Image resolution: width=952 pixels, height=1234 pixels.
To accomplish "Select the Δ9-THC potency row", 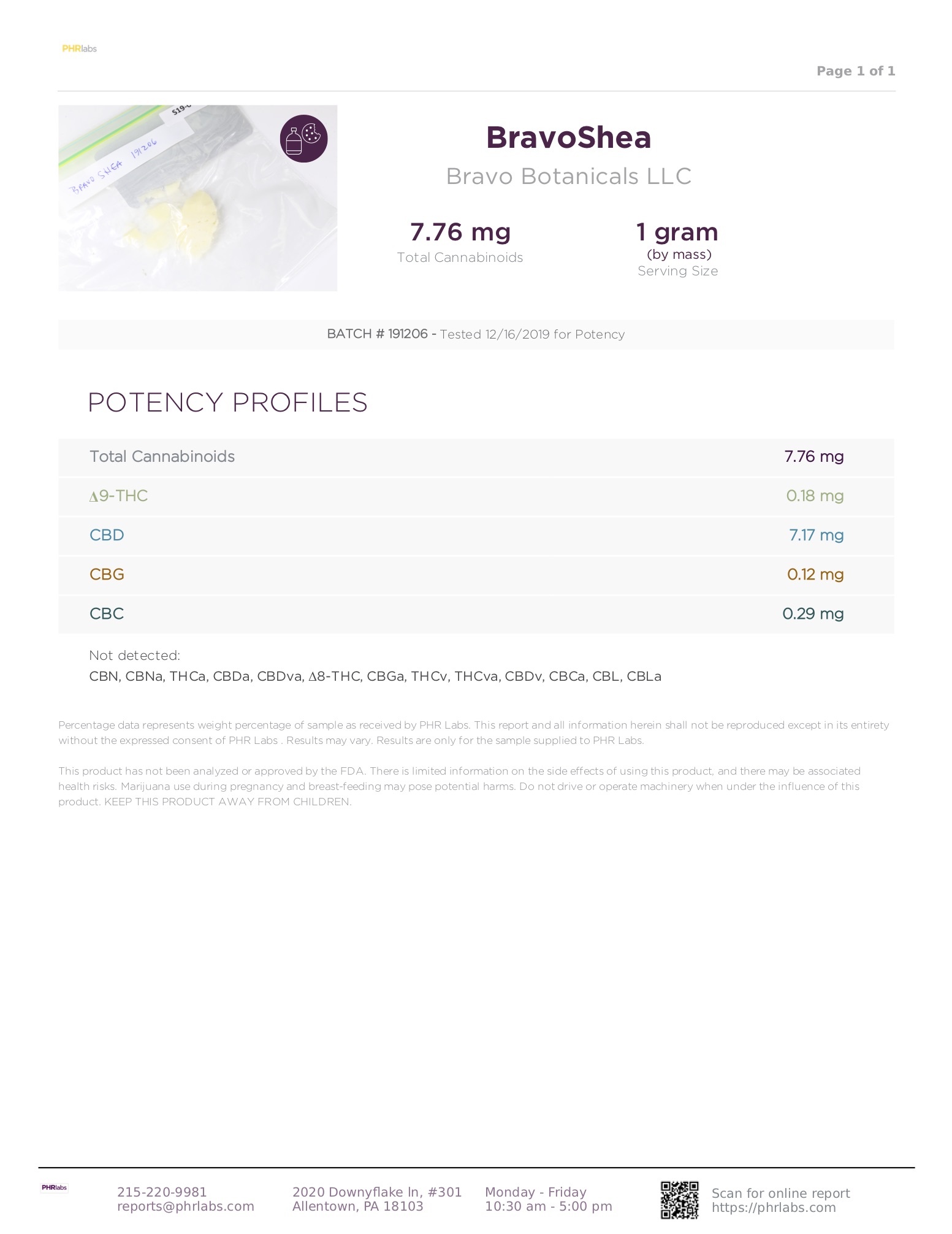I will click(476, 496).
